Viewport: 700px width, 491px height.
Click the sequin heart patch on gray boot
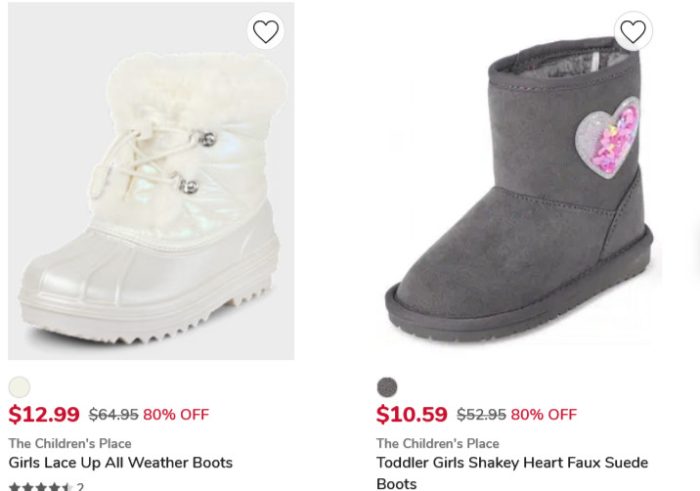coord(610,135)
